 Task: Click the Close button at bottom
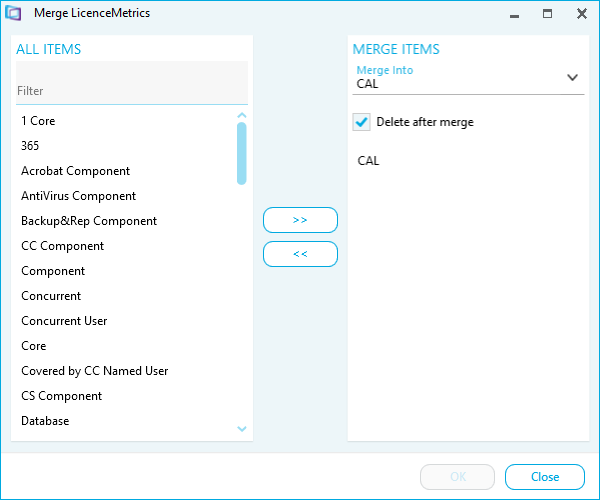545,477
